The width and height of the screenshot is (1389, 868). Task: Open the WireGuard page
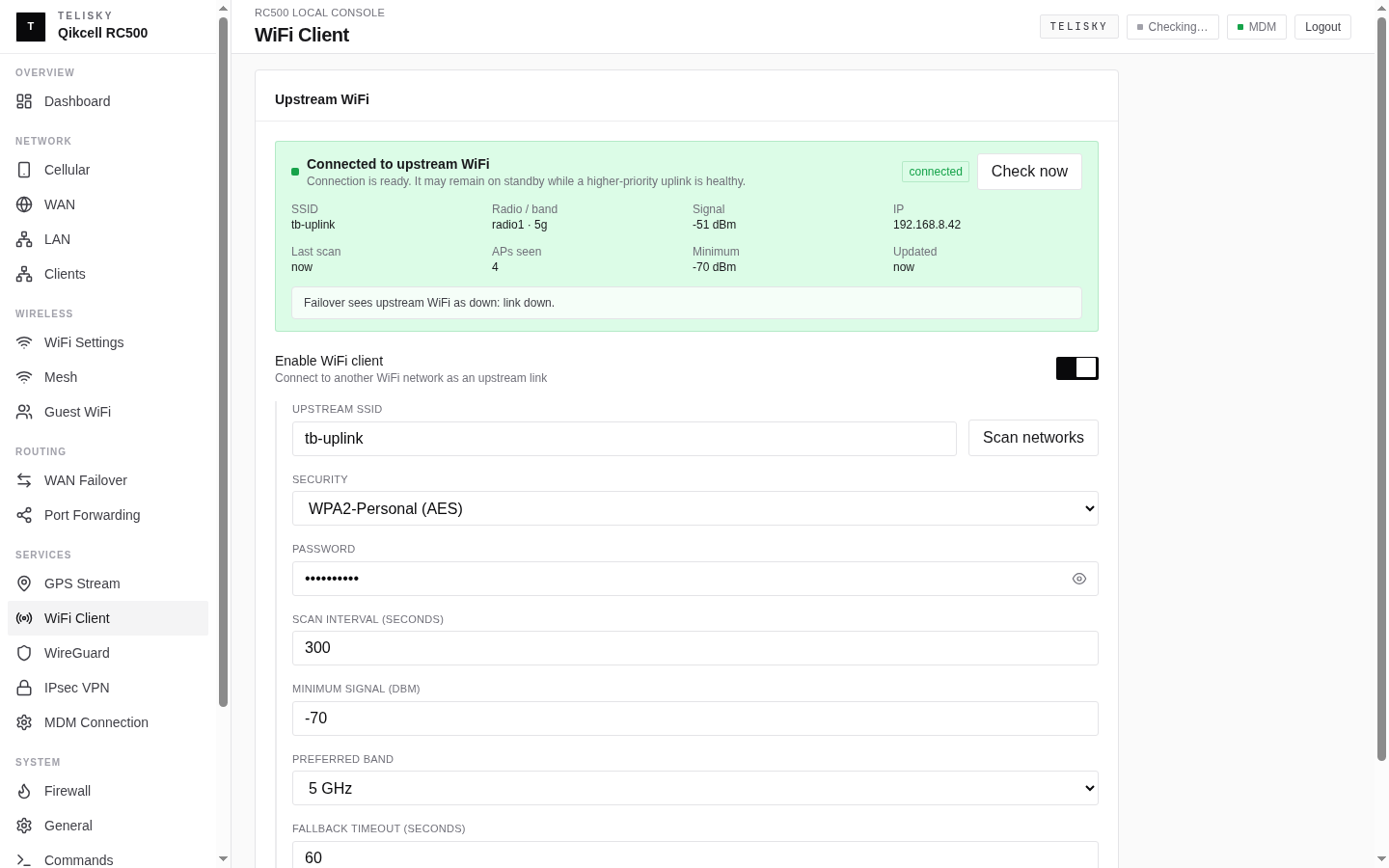(x=108, y=653)
